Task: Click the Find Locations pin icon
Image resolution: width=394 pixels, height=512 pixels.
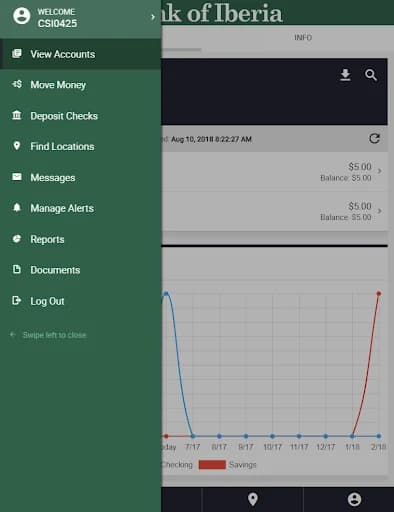Action: [x=17, y=146]
